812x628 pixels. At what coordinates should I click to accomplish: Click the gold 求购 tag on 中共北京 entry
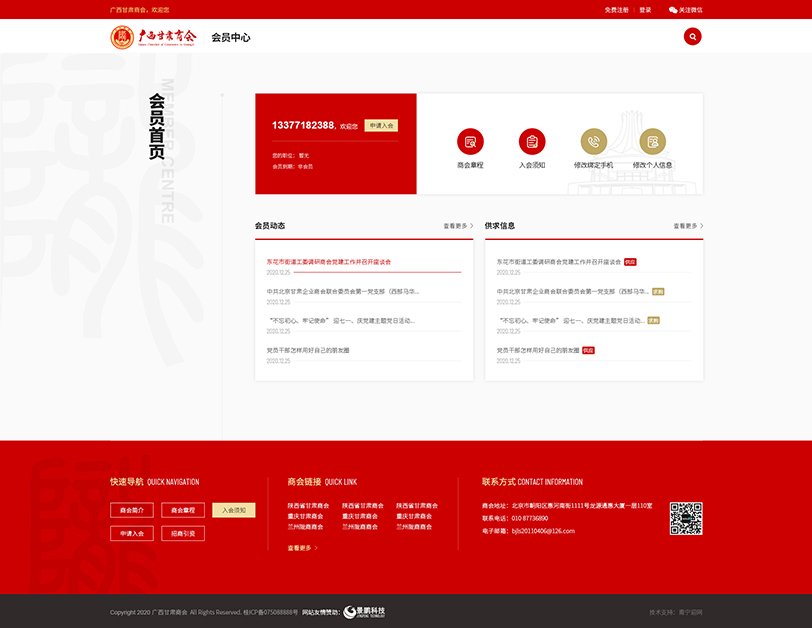(658, 291)
